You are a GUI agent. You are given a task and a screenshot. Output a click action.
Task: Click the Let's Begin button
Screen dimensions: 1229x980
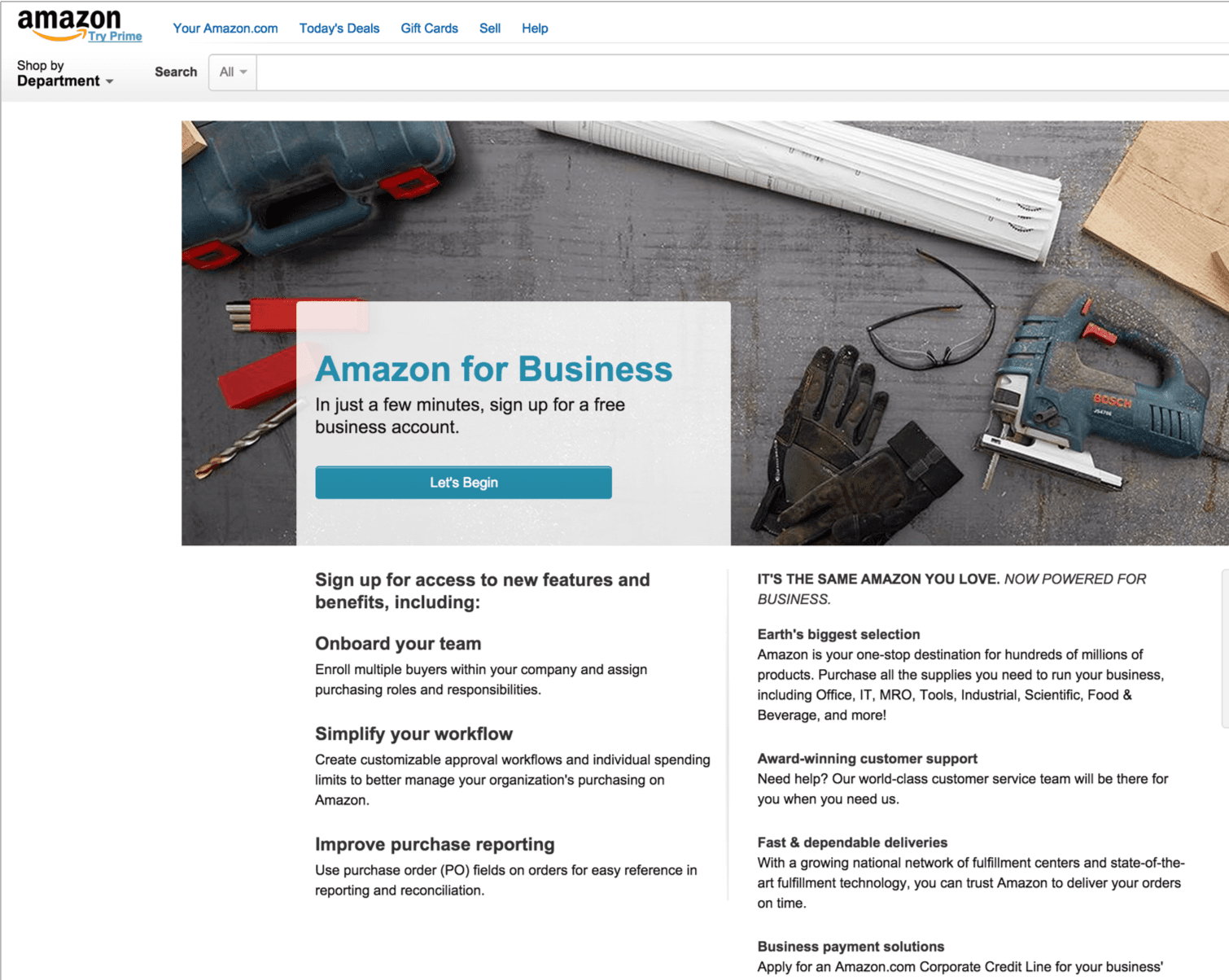463,483
